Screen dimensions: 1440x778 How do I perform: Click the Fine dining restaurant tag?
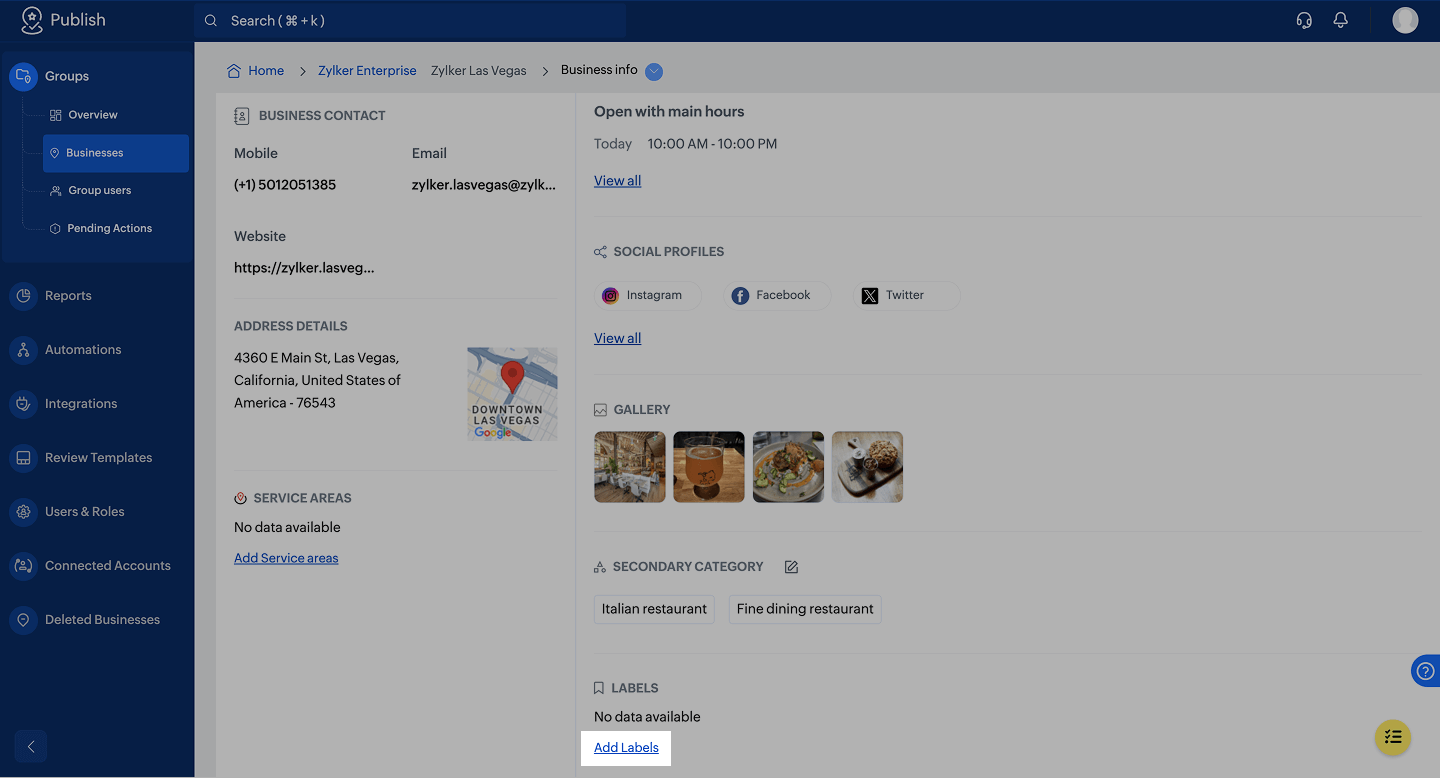click(x=805, y=609)
